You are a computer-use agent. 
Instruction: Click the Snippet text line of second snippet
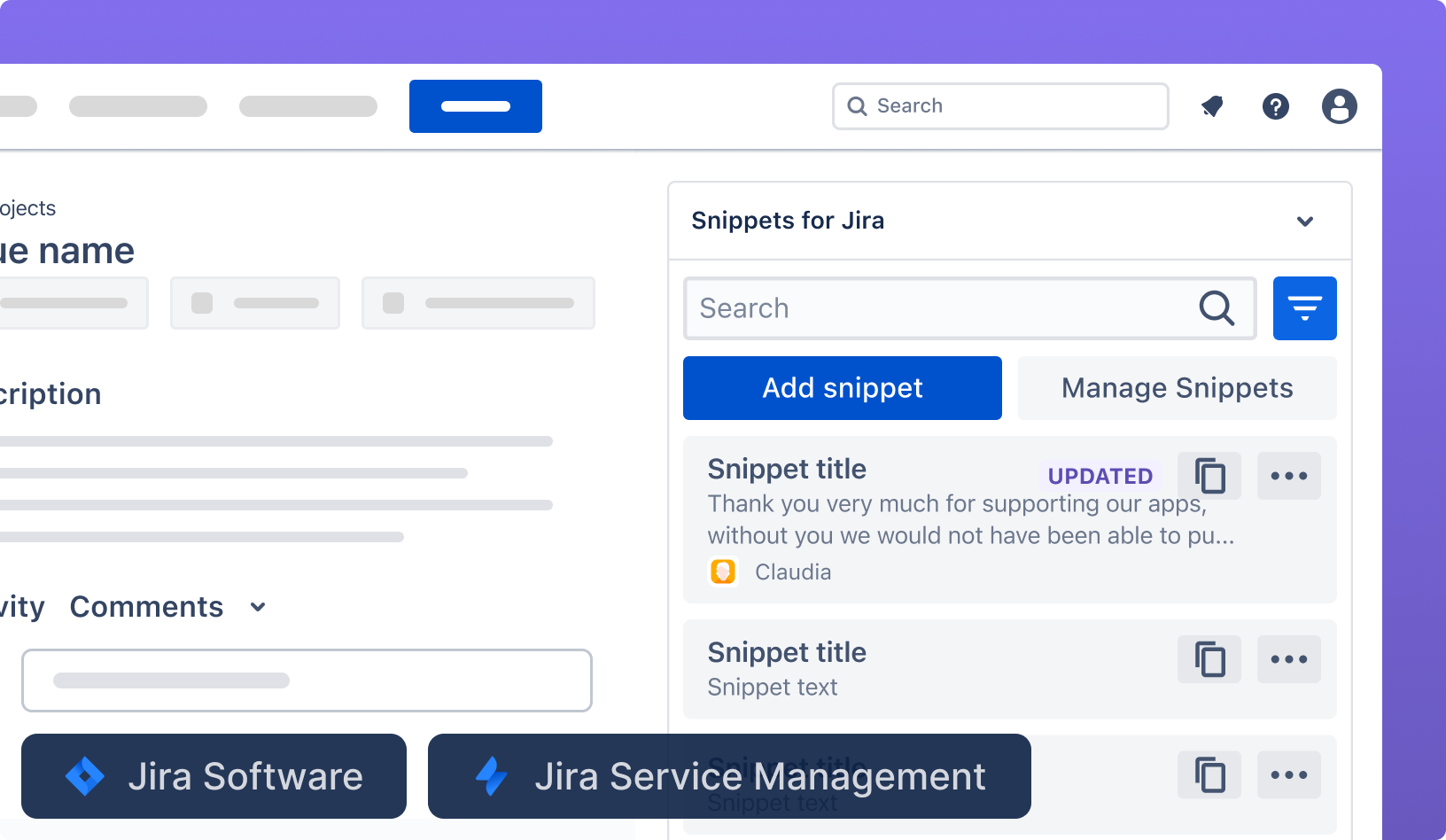(773, 688)
